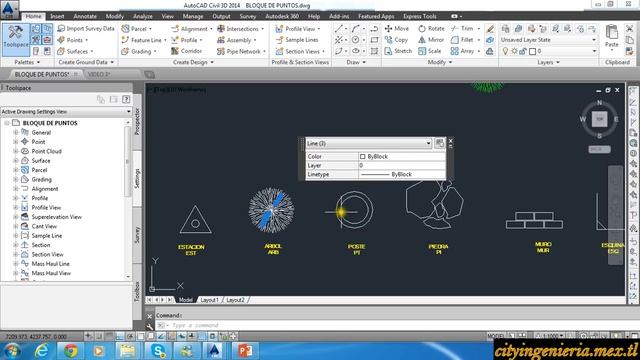Open the Prospector side tab
Viewport: 640px width, 360px height.
tap(137, 122)
